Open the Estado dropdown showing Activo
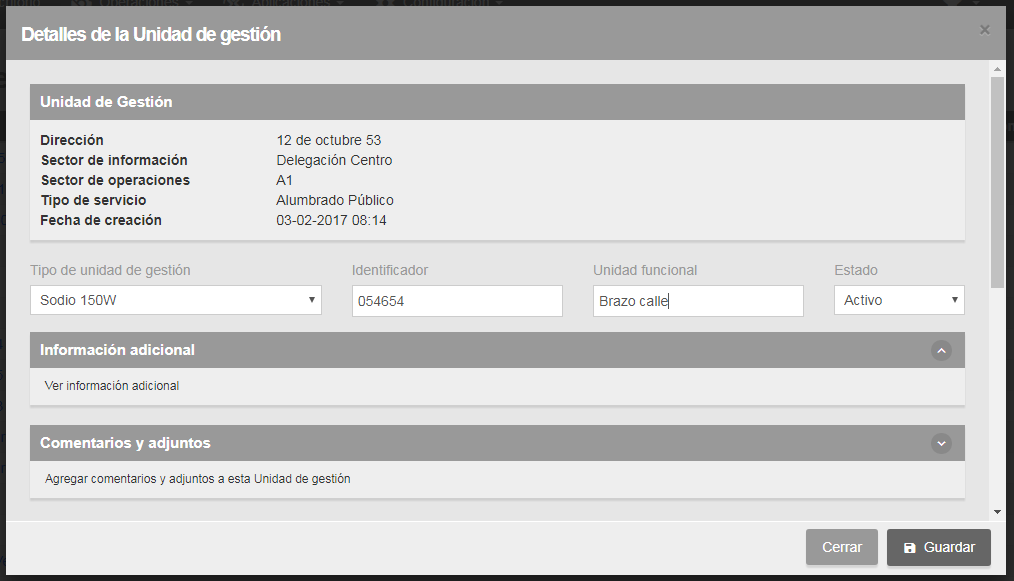1014x581 pixels. (899, 300)
